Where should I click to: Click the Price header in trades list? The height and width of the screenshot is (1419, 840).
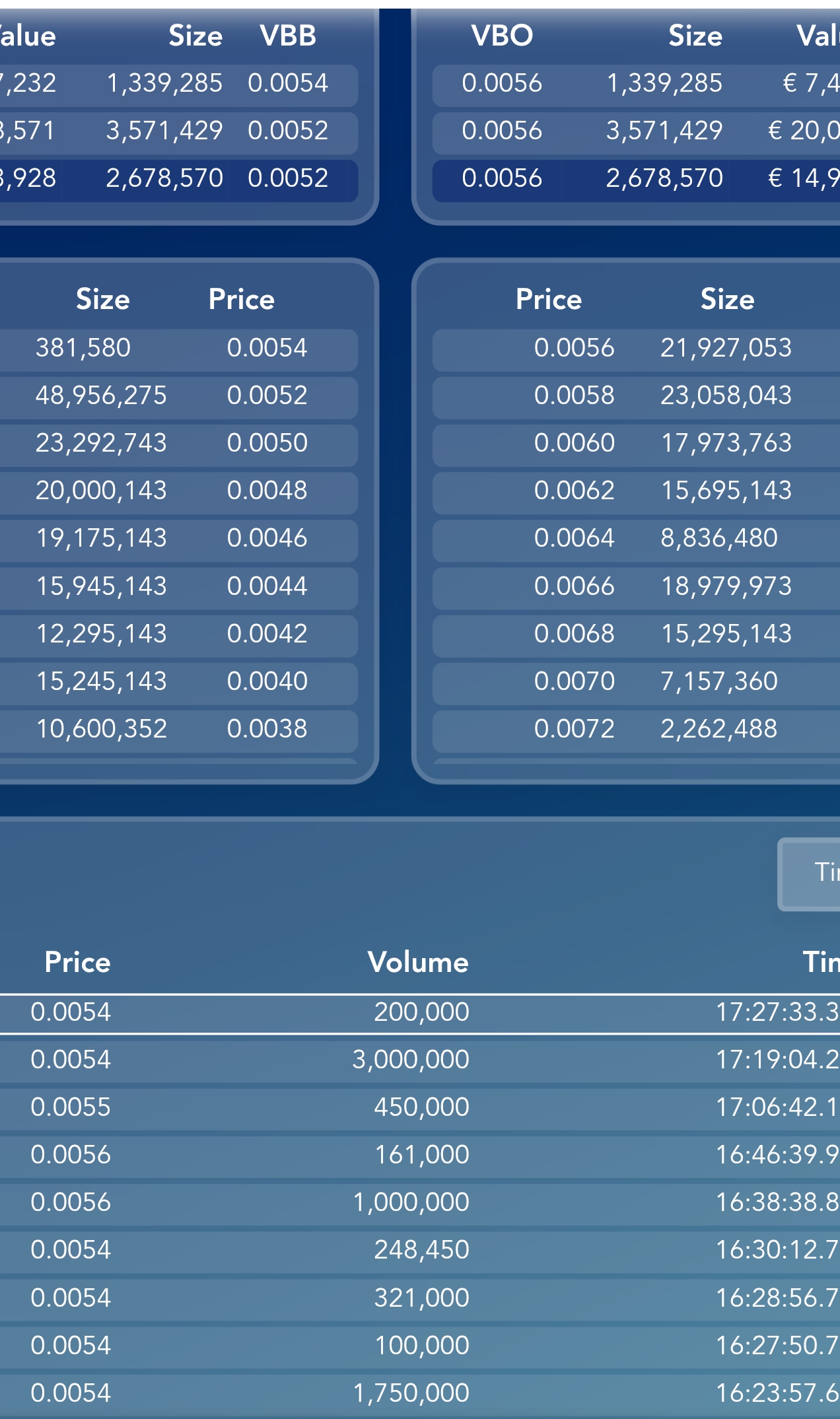tap(77, 962)
